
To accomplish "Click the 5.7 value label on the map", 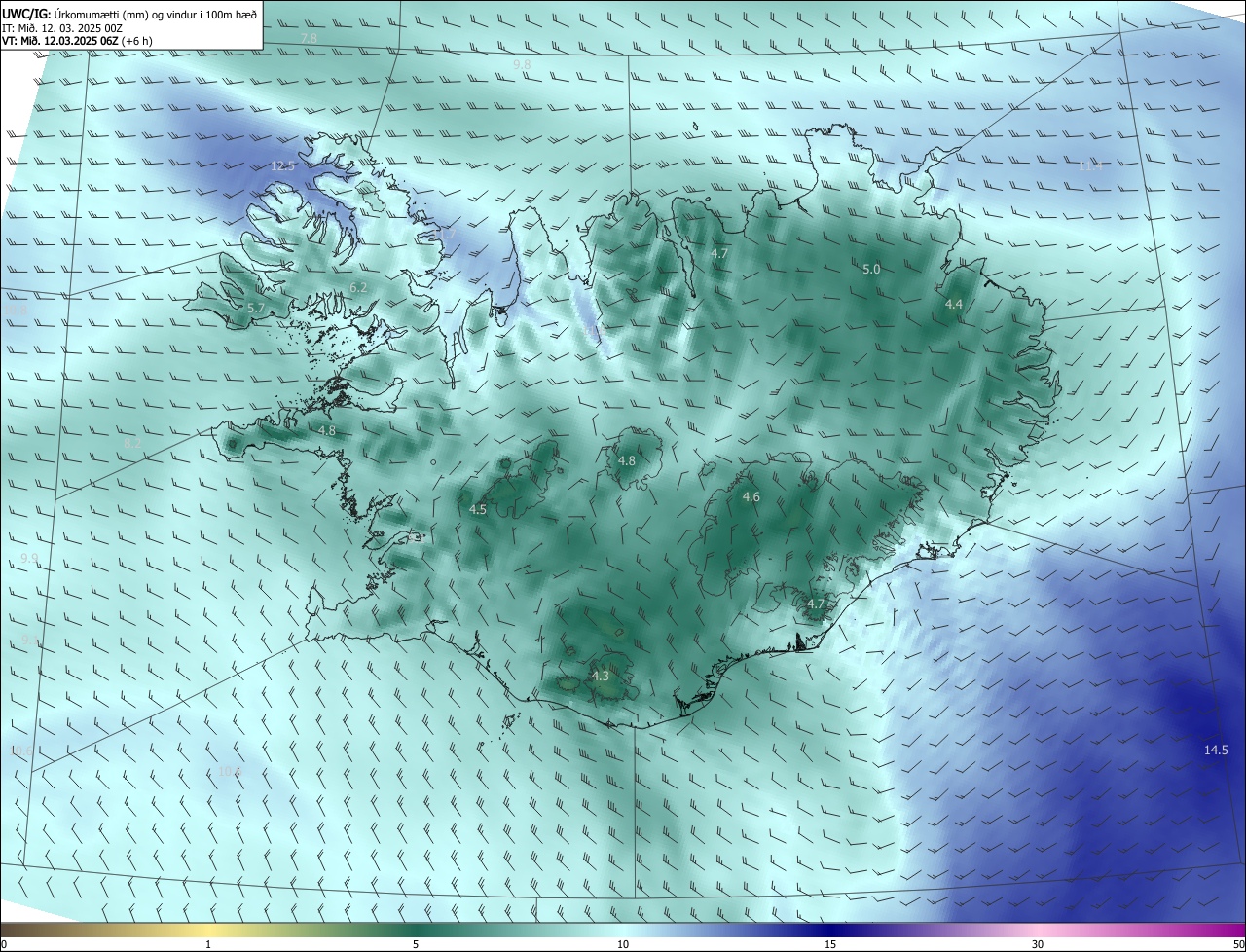I will 256,308.
